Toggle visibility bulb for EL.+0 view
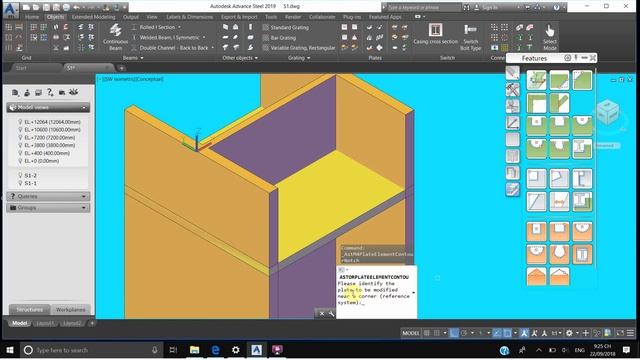The image size is (640, 360). (20, 161)
